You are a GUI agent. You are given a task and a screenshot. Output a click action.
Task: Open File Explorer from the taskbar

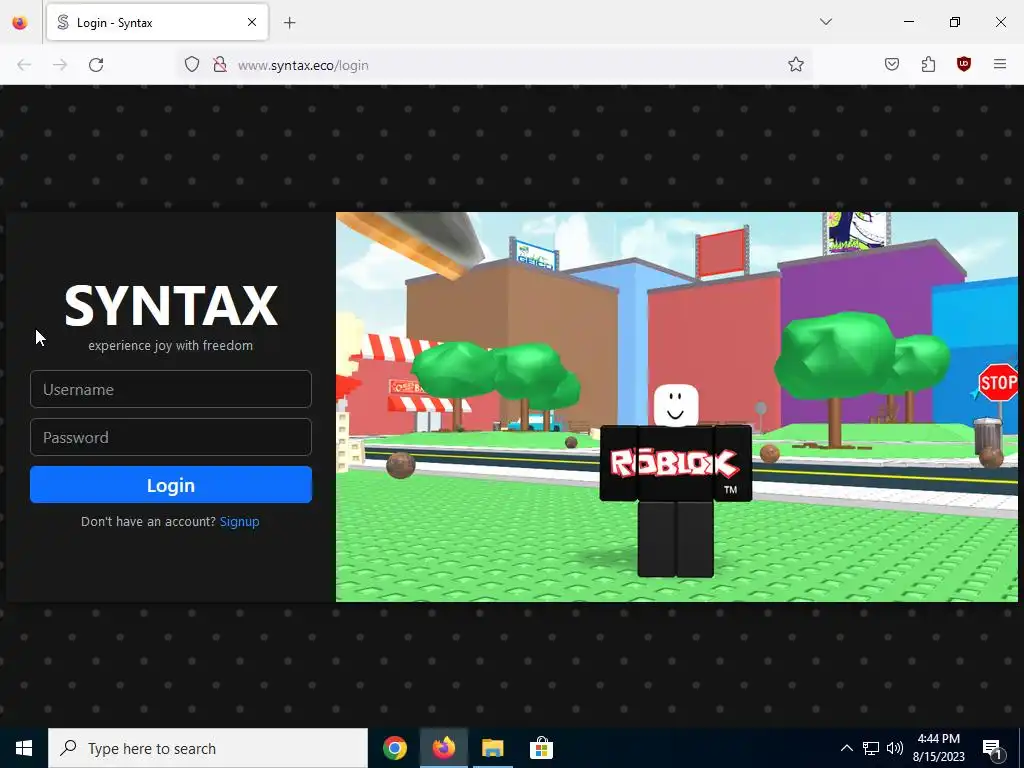493,748
